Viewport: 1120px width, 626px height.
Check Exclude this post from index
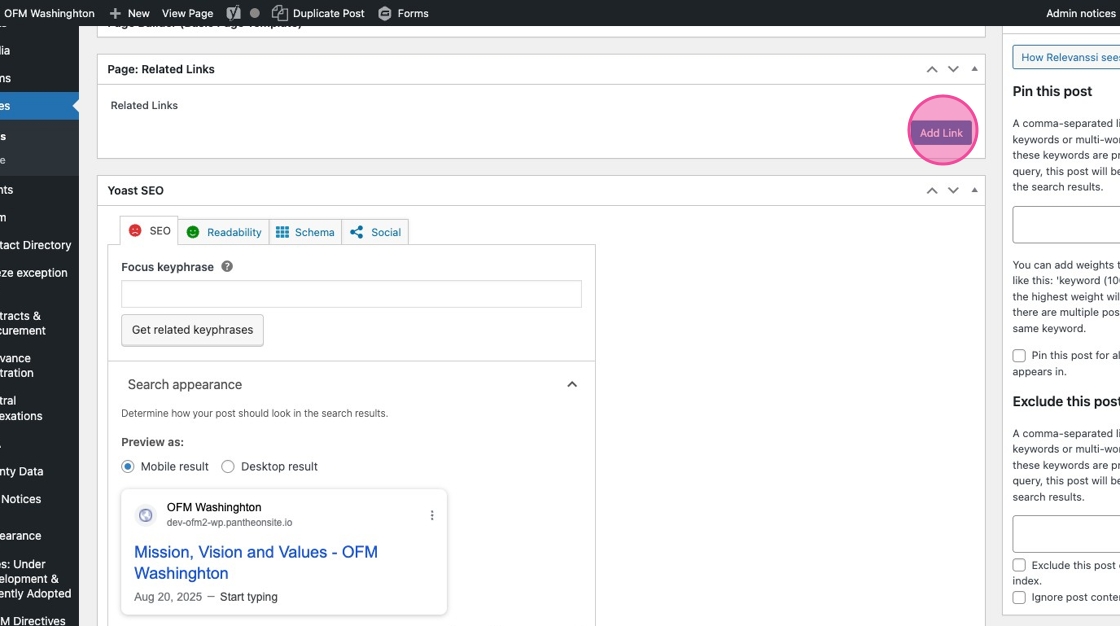(x=1019, y=565)
